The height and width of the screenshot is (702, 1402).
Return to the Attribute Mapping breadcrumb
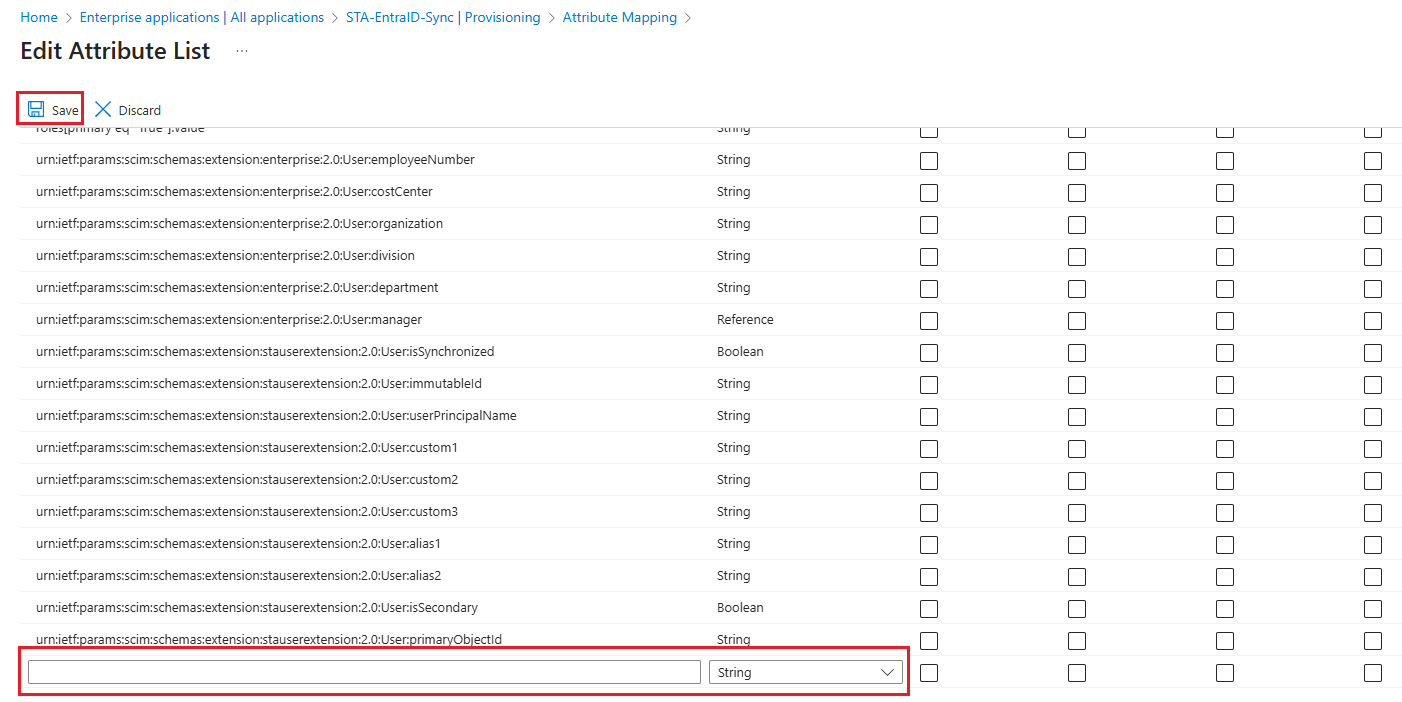coord(619,17)
